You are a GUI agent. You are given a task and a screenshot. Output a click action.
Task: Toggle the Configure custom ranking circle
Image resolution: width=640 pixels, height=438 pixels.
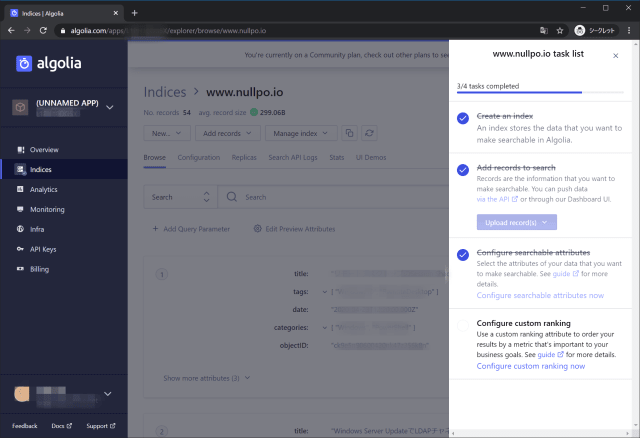(463, 325)
